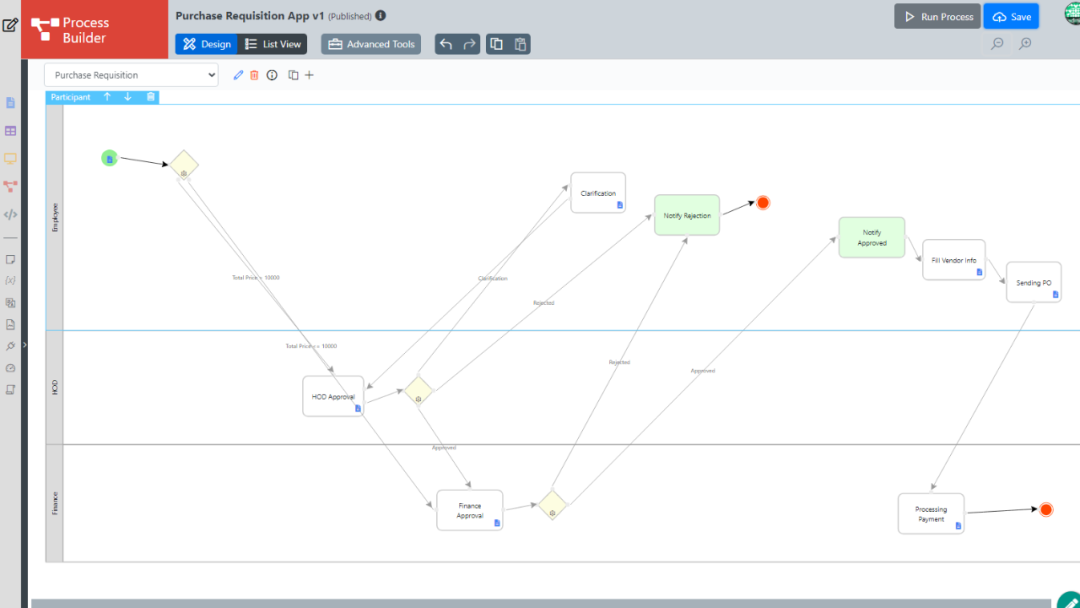Select the Fill Vendor Info activity
The width and height of the screenshot is (1080, 608).
click(954, 260)
